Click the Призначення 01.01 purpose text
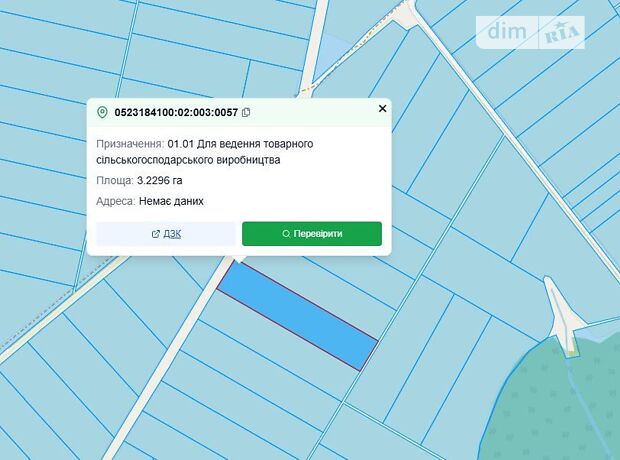This screenshot has width=620, height=460. [205, 152]
